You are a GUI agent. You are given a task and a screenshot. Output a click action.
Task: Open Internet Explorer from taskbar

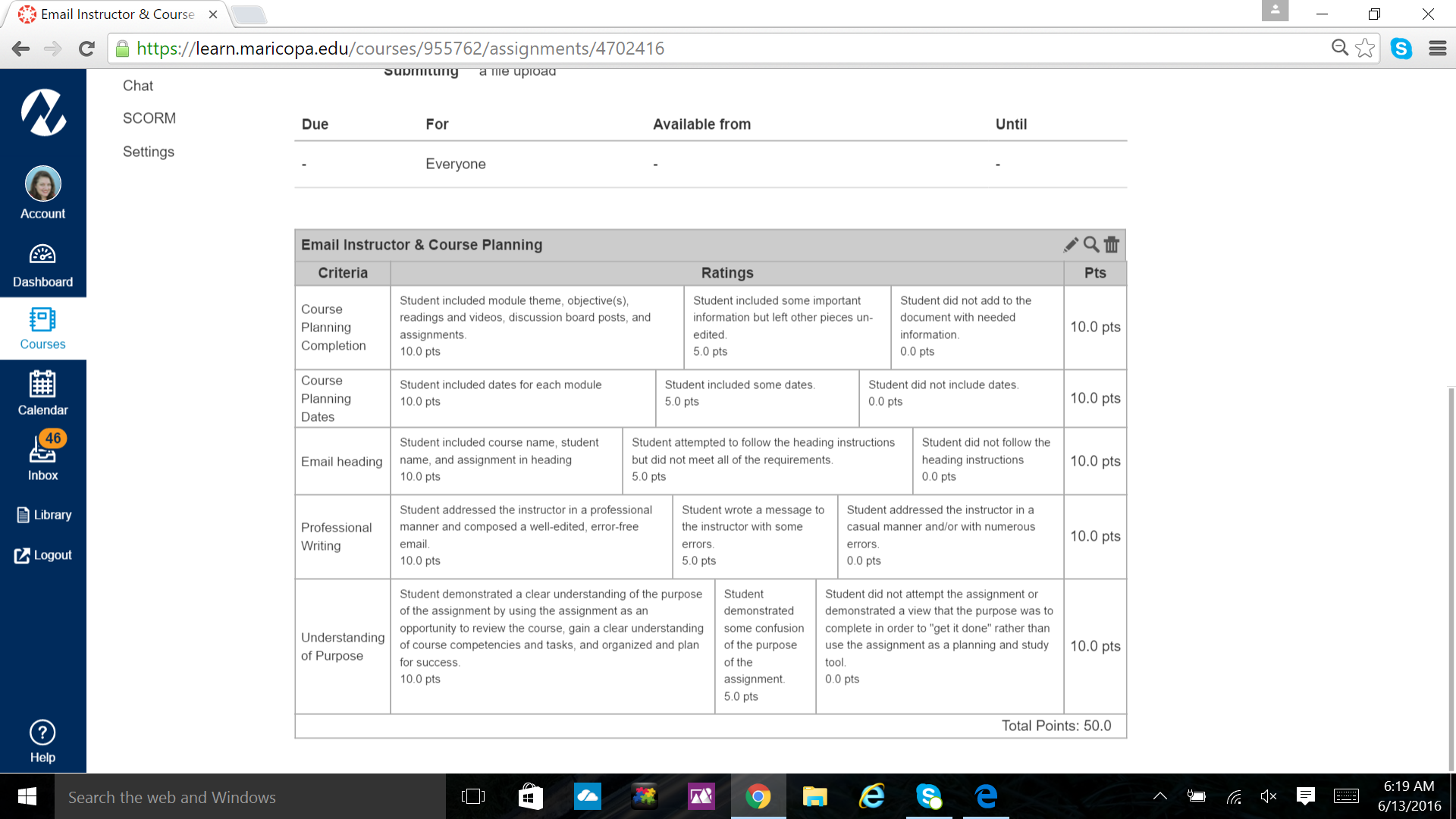tap(872, 796)
